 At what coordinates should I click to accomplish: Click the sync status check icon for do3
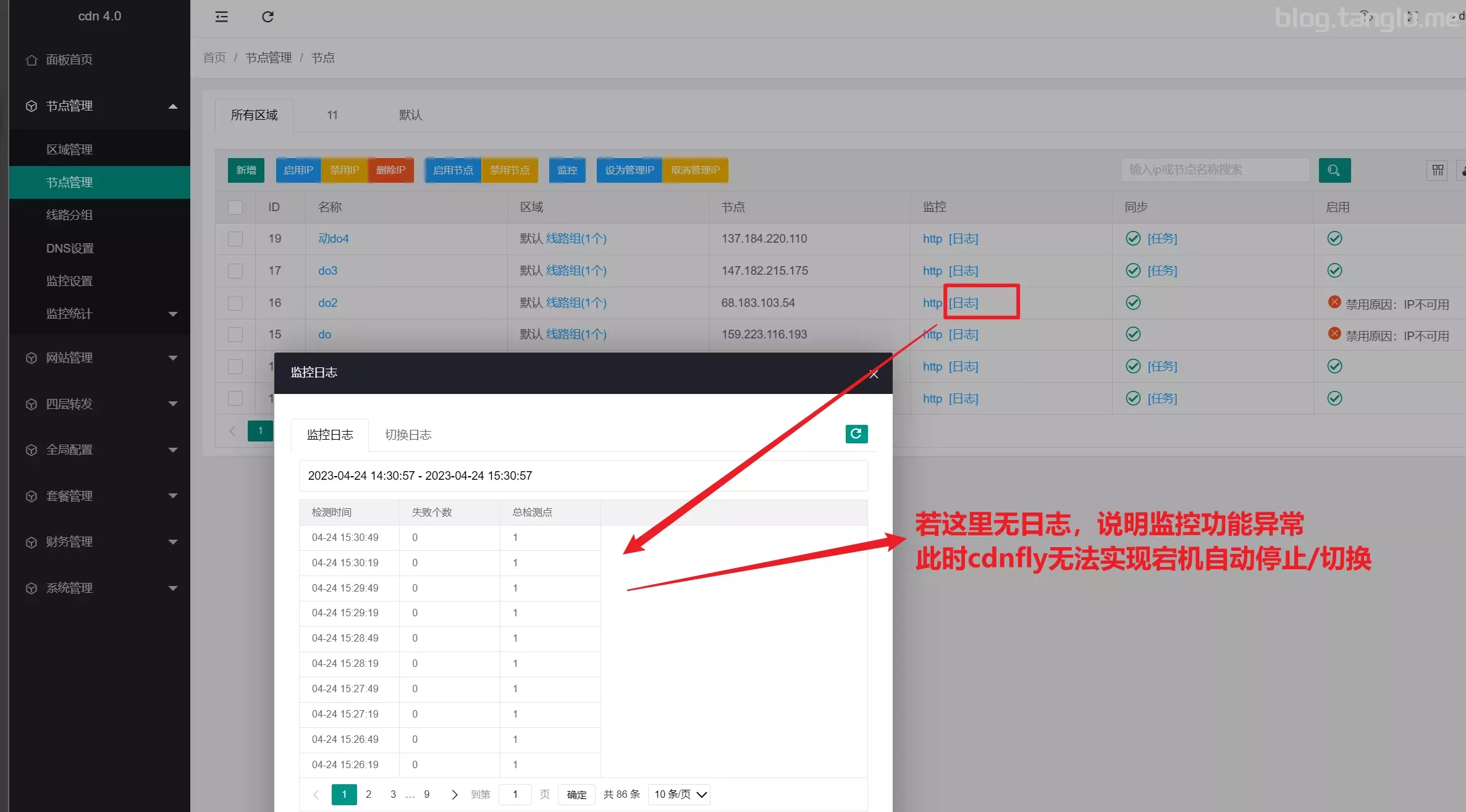coord(1132,271)
